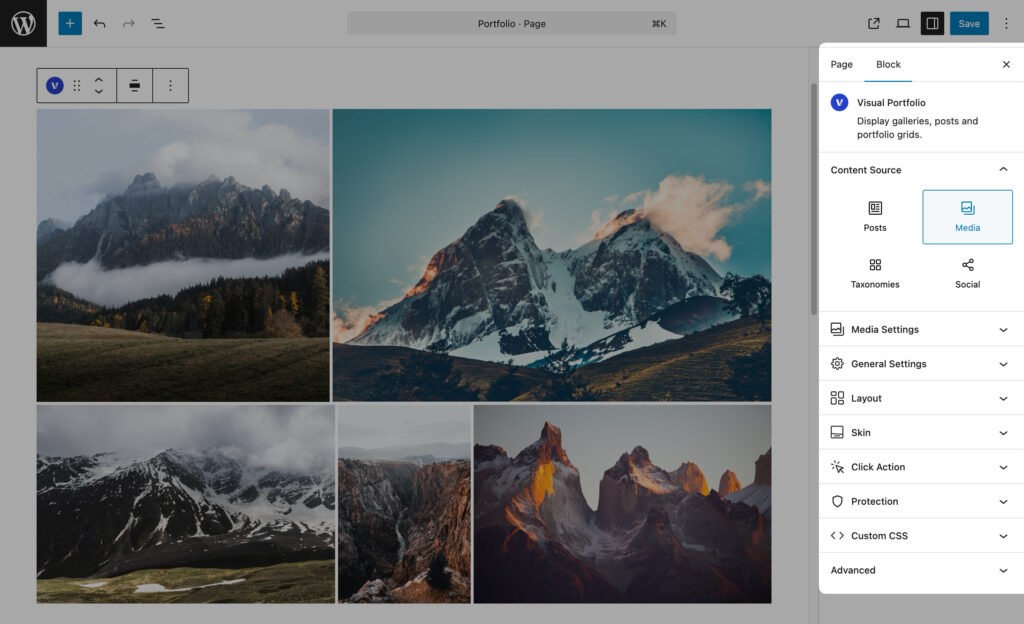This screenshot has height=624, width=1024.
Task: Open the document overview list view
Action: pyautogui.click(x=158, y=23)
